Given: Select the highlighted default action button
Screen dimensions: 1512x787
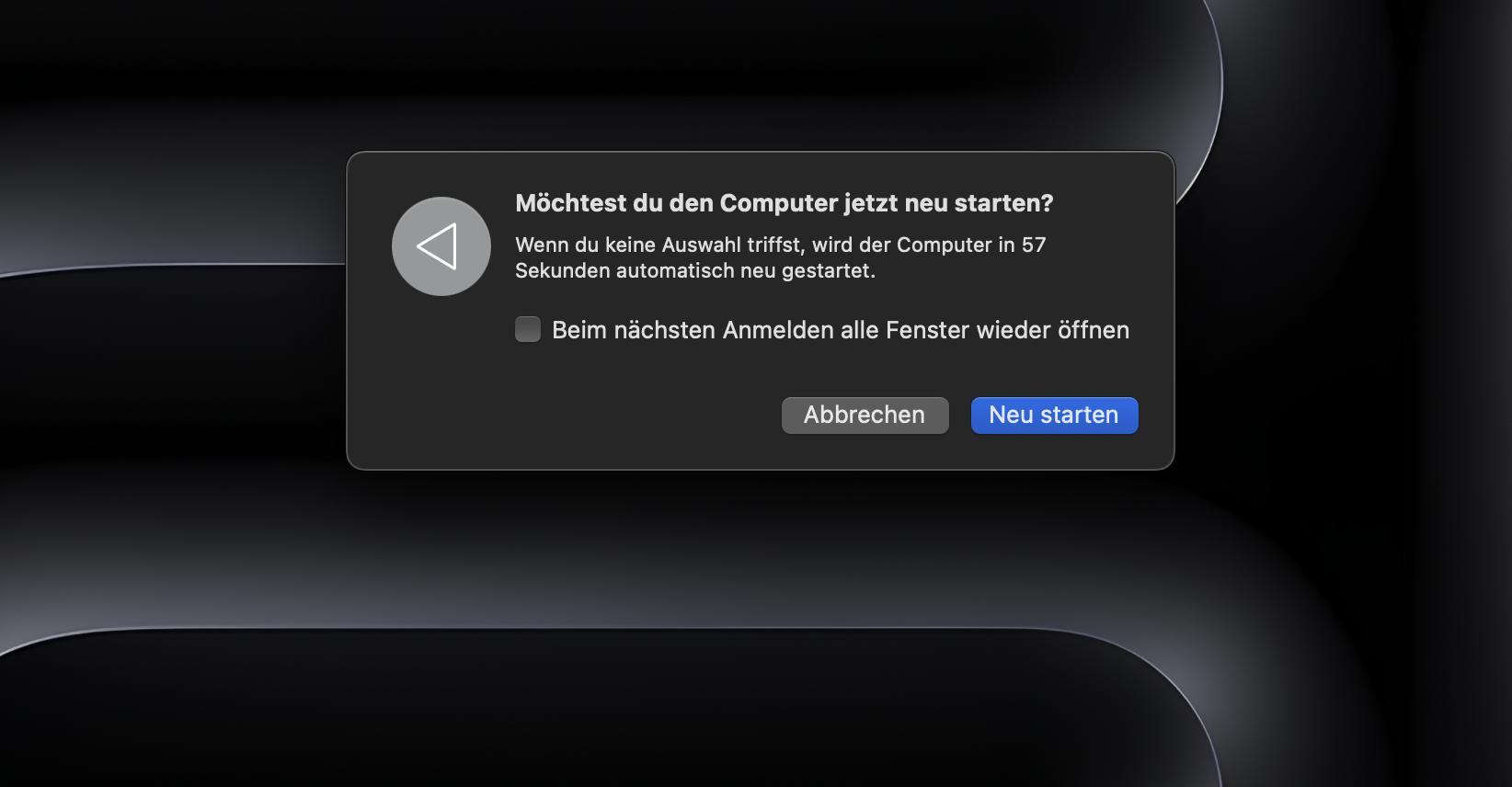Looking at the screenshot, I should point(1054,415).
